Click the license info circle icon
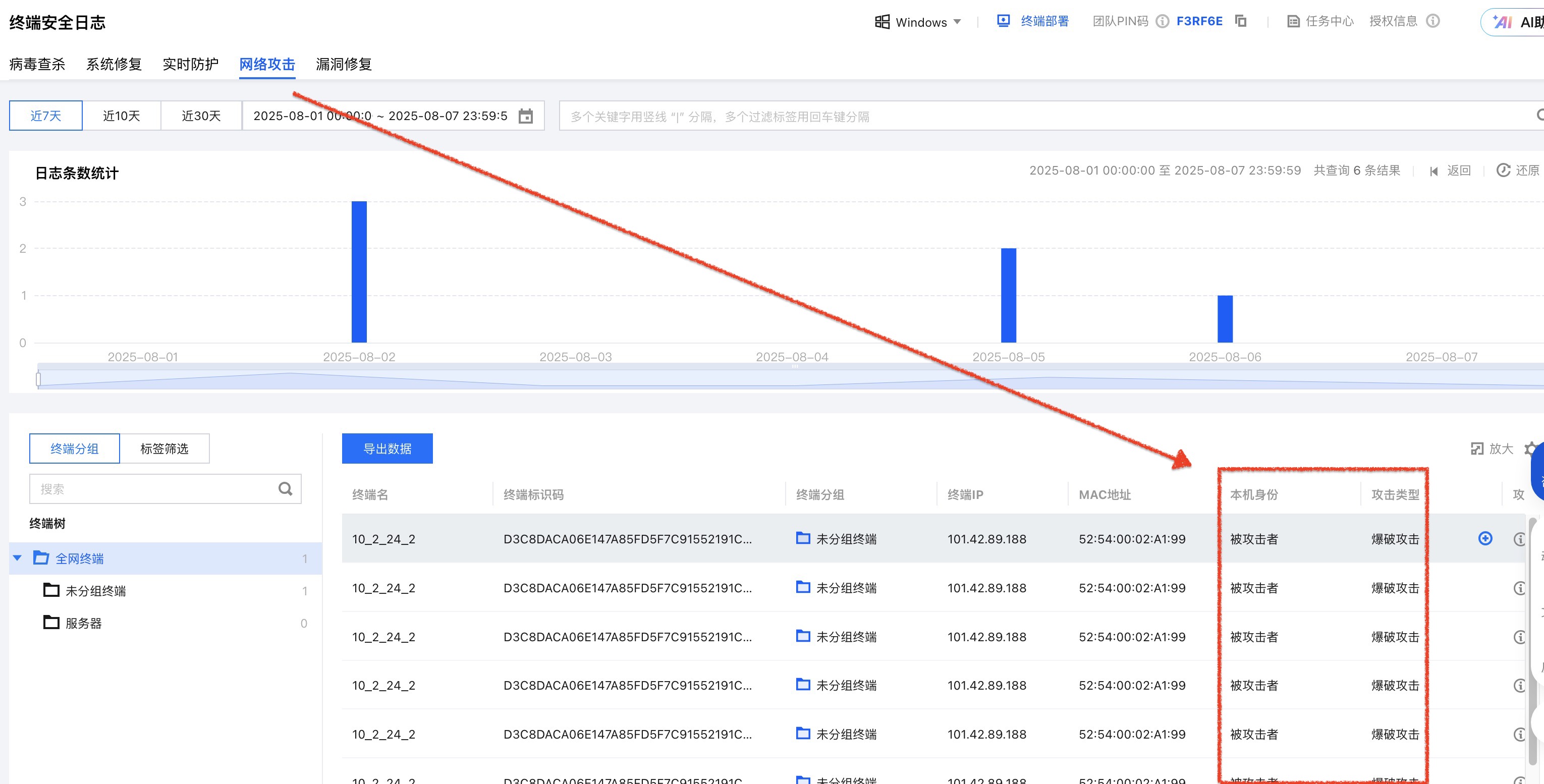 pyautogui.click(x=1432, y=21)
